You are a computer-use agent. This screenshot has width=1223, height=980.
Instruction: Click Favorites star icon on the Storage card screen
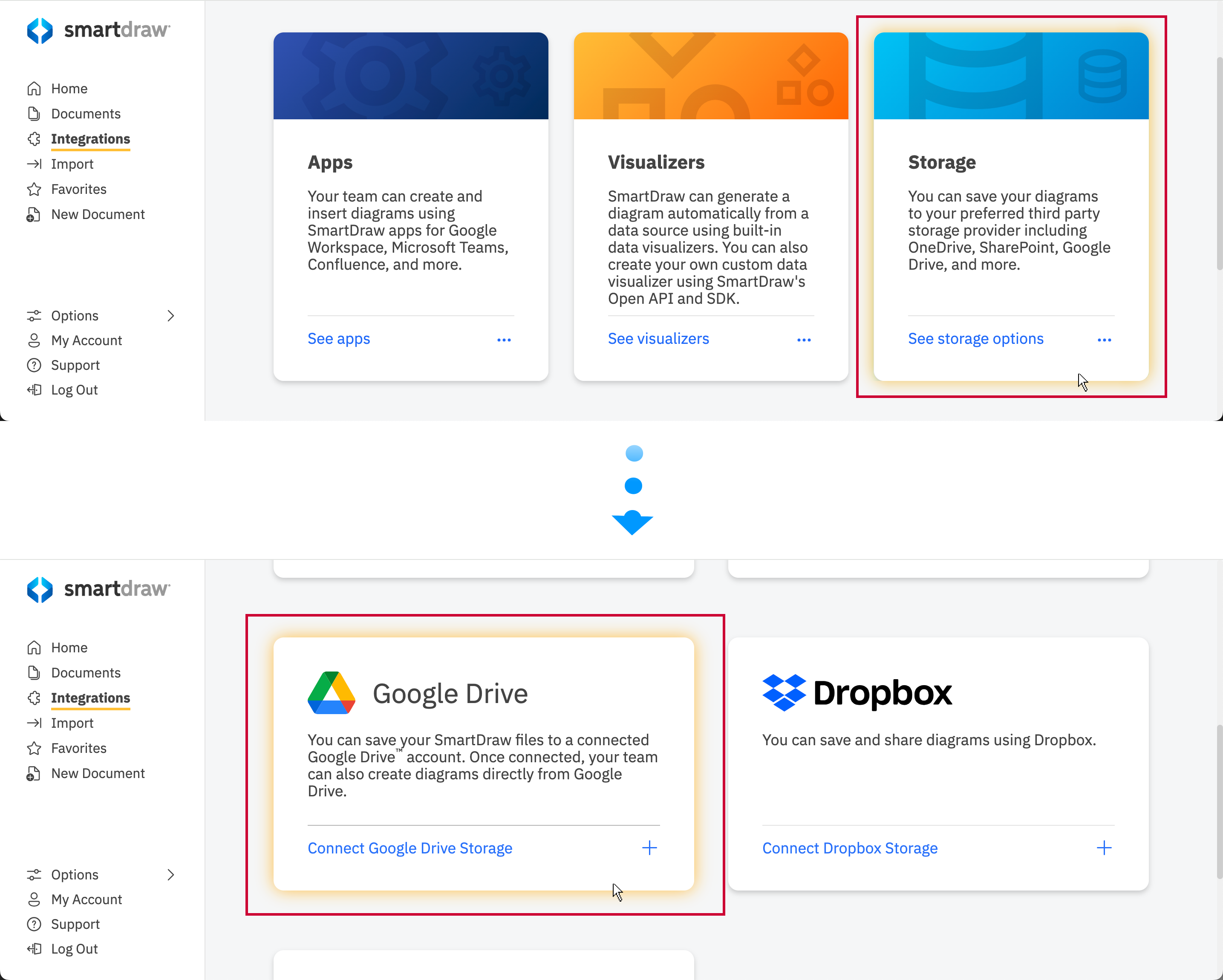click(34, 189)
